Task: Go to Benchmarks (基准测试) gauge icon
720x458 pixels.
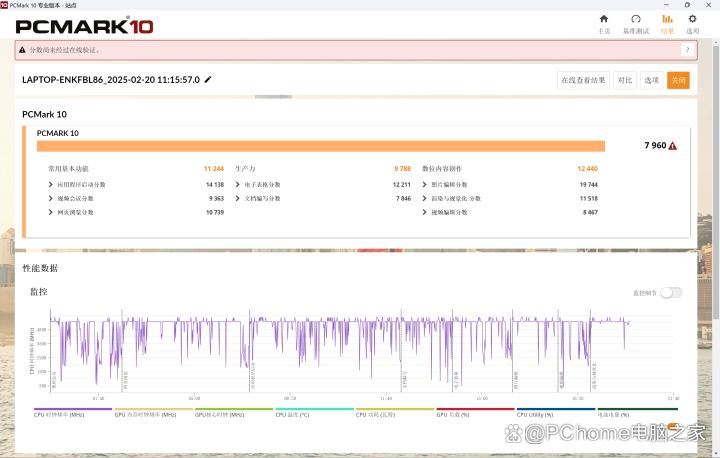Action: [635, 23]
